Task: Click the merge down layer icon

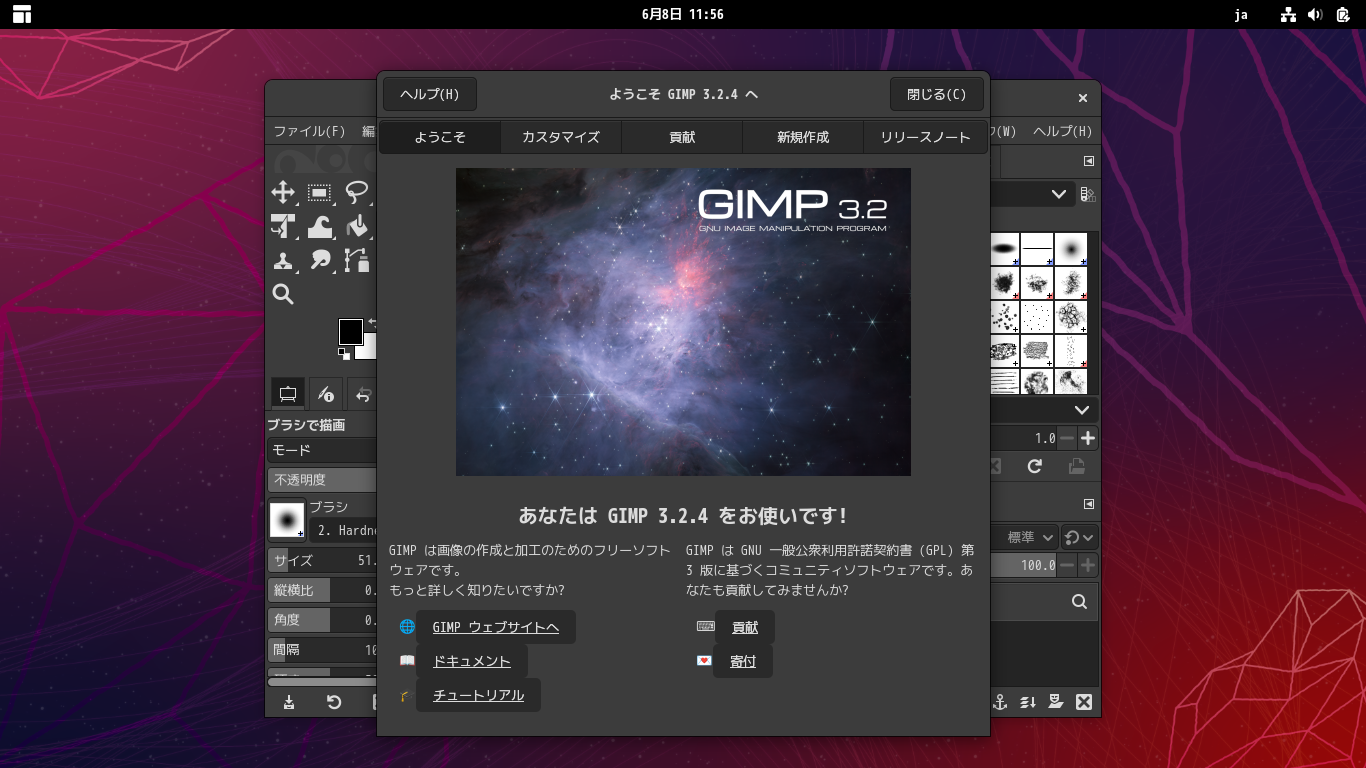Action: (1027, 702)
